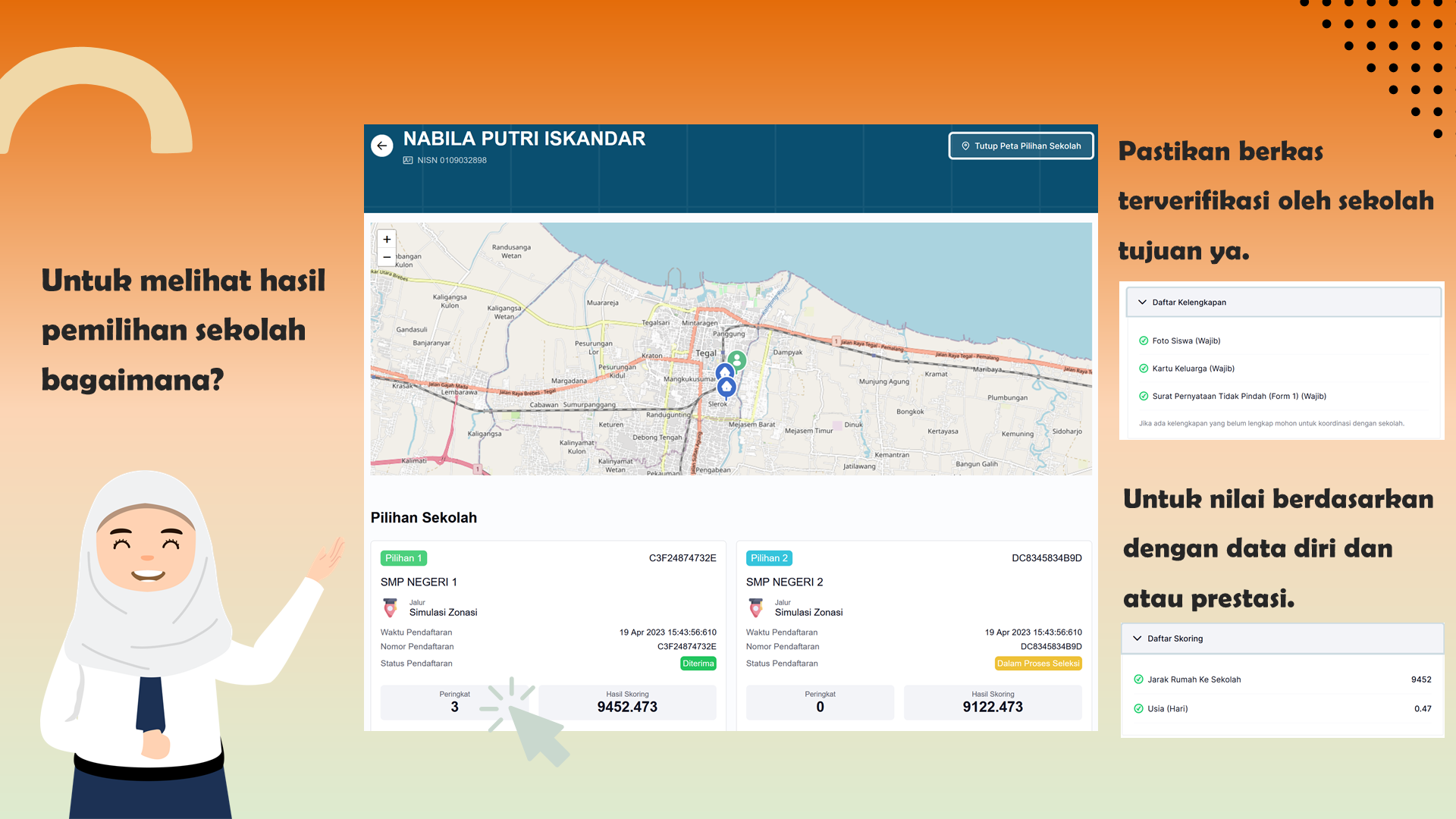Zoom out on the map

[387, 257]
